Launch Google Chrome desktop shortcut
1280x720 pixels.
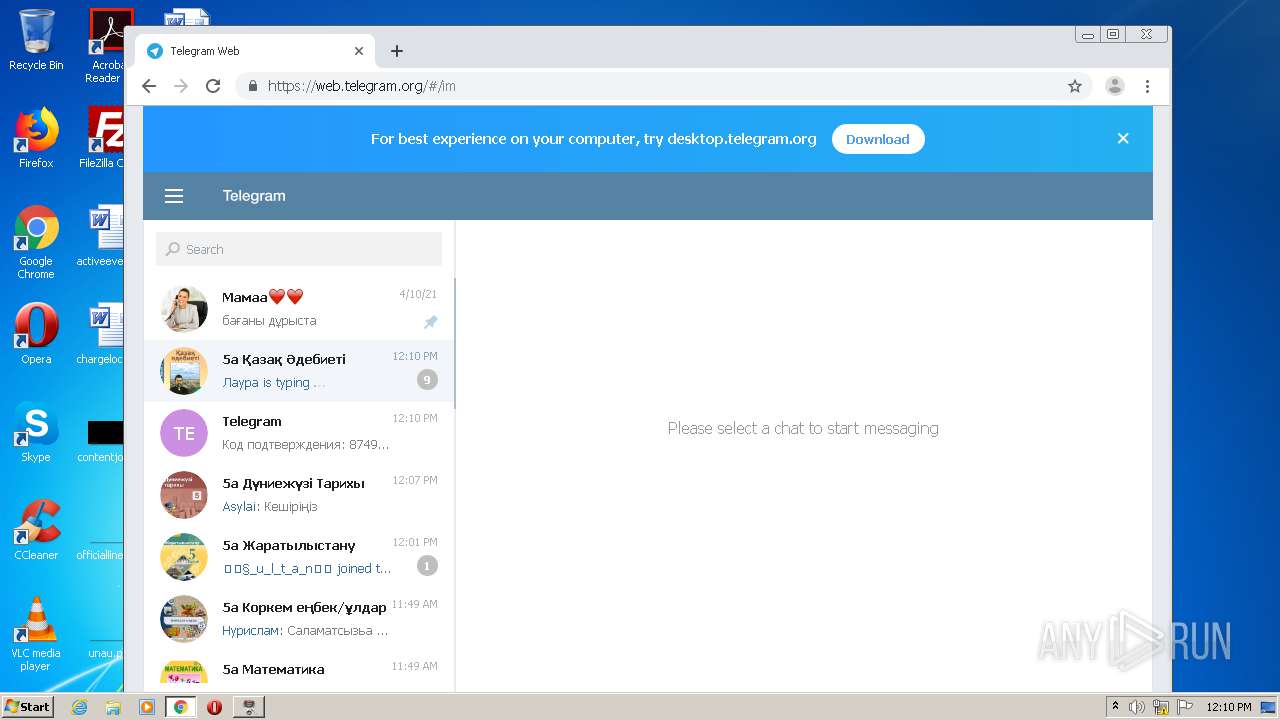point(36,242)
